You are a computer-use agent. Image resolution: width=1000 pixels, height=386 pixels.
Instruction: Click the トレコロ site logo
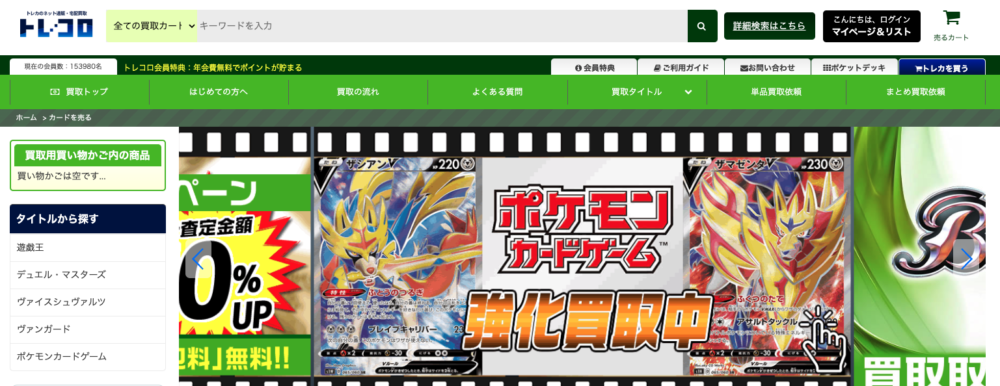56,25
